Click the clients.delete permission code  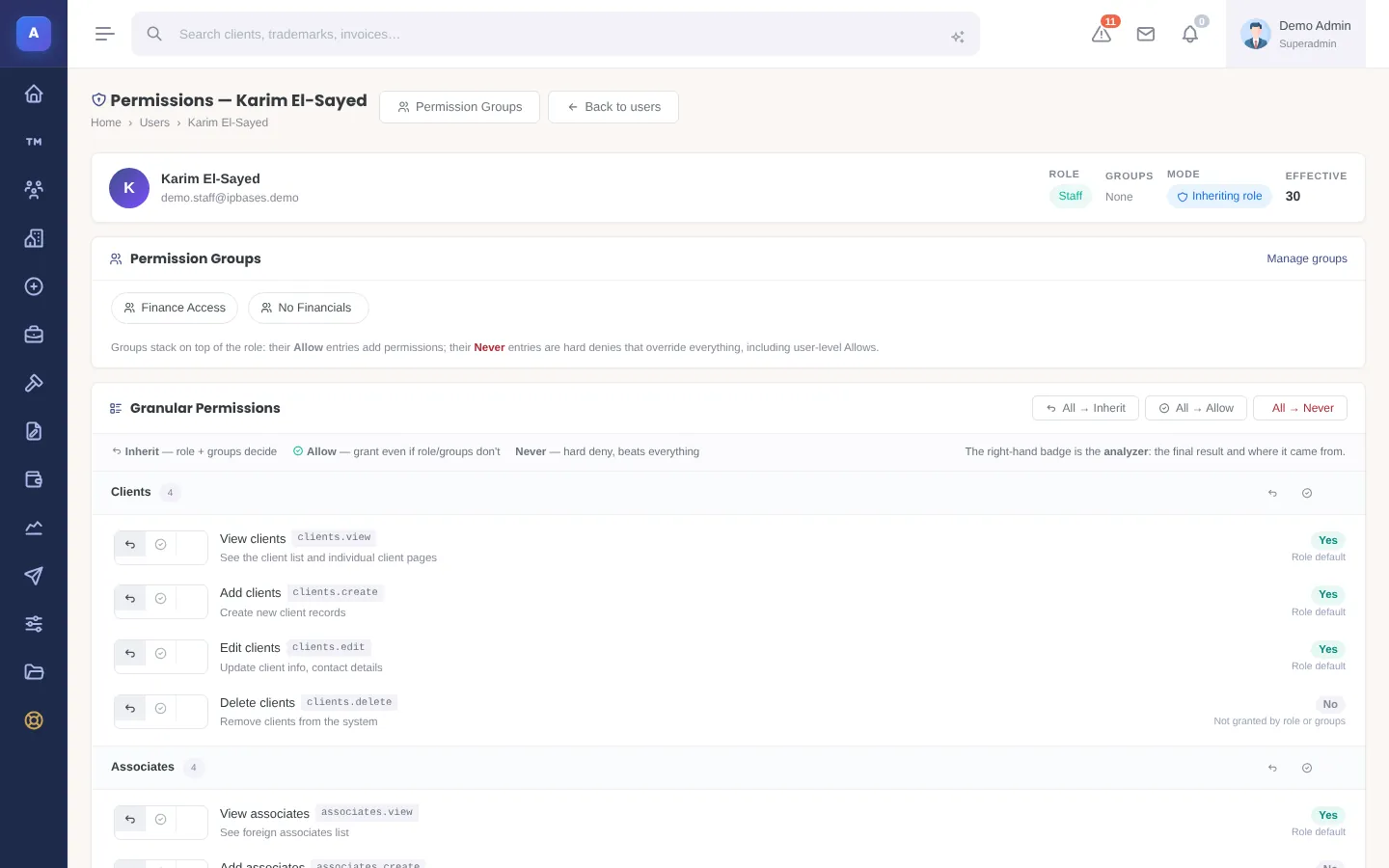(349, 702)
